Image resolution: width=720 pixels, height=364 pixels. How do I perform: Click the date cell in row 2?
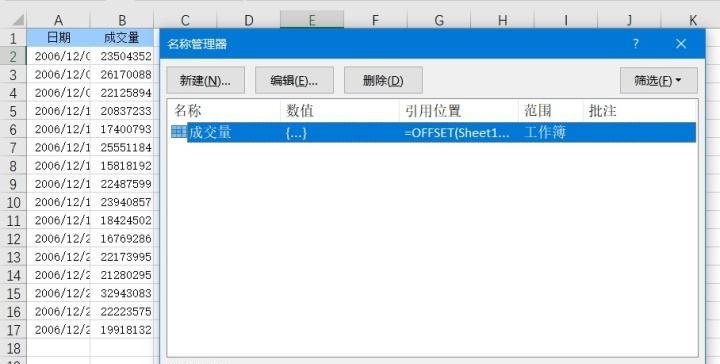coord(58,56)
